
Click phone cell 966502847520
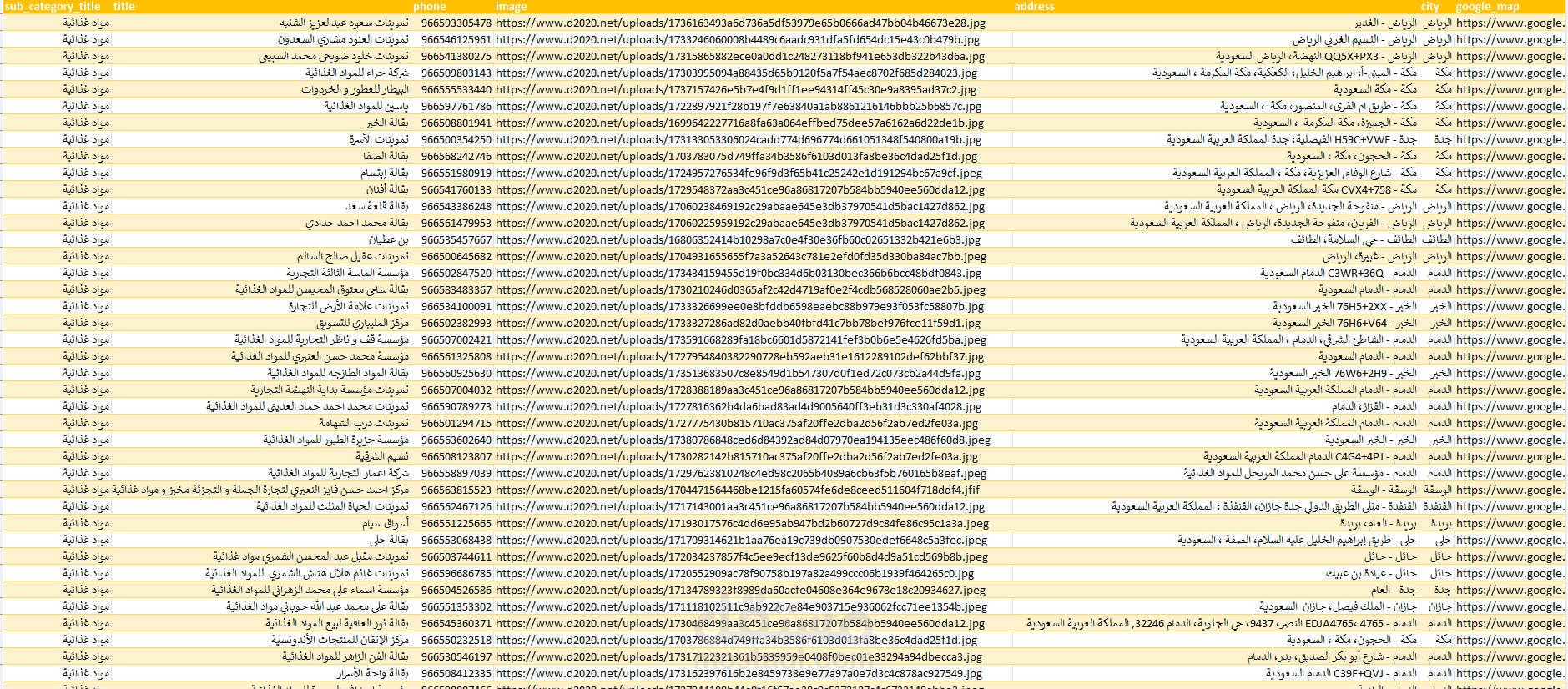[x=456, y=273]
